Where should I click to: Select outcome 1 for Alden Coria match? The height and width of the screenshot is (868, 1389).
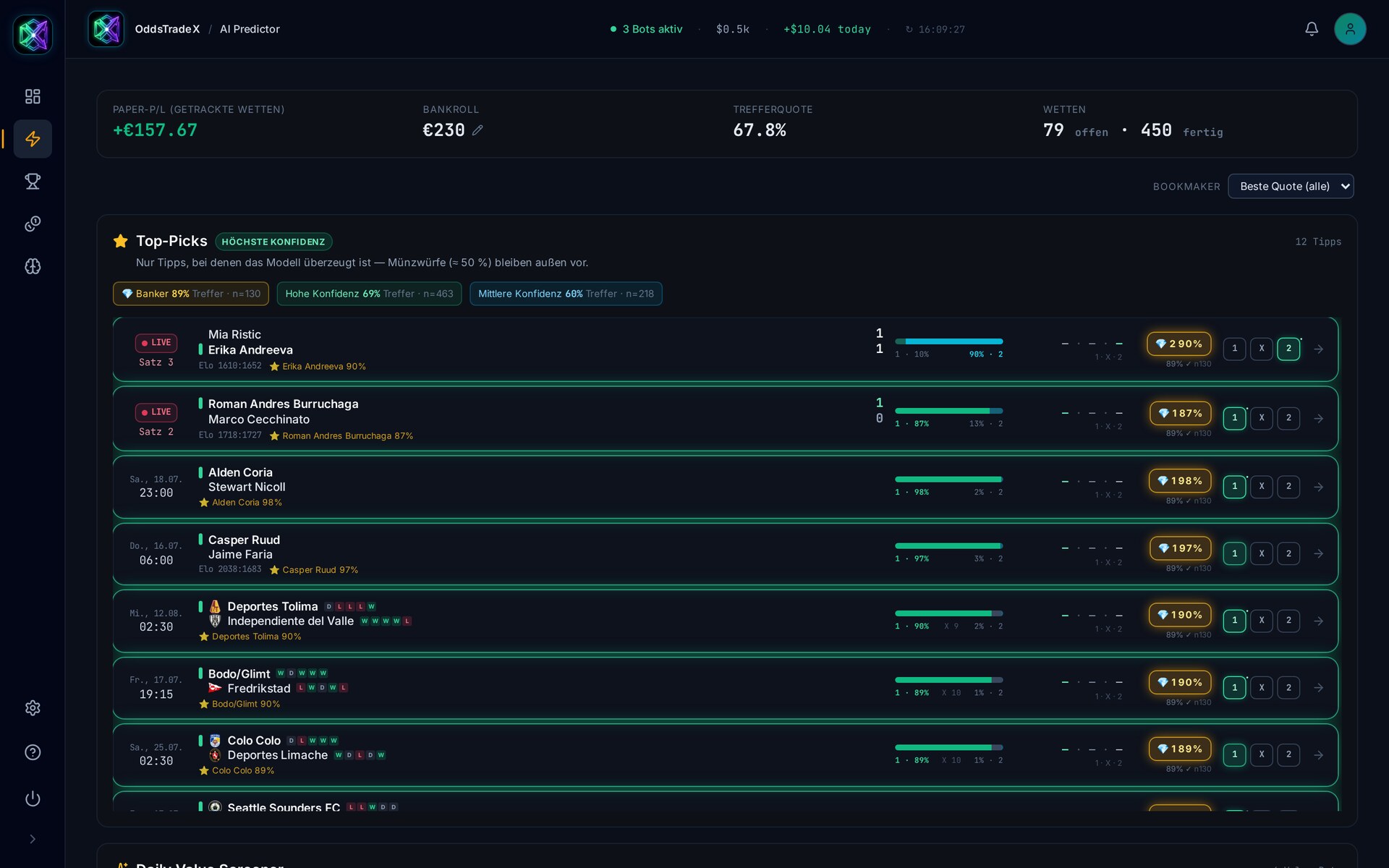[1234, 487]
